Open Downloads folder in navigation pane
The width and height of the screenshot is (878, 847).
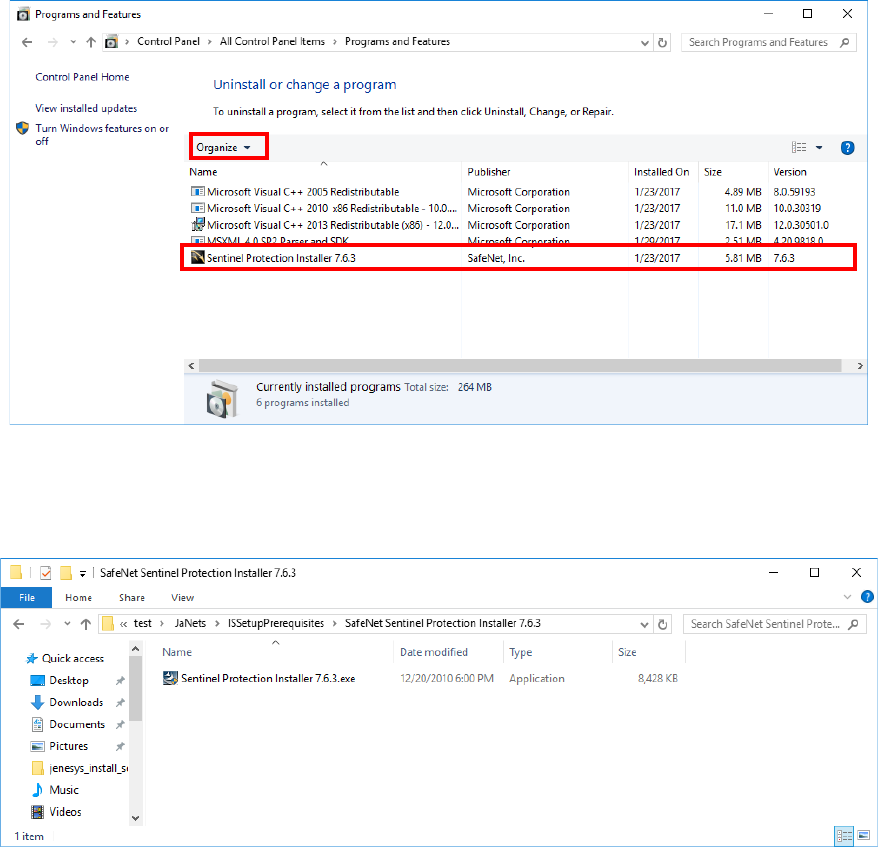tap(76, 702)
